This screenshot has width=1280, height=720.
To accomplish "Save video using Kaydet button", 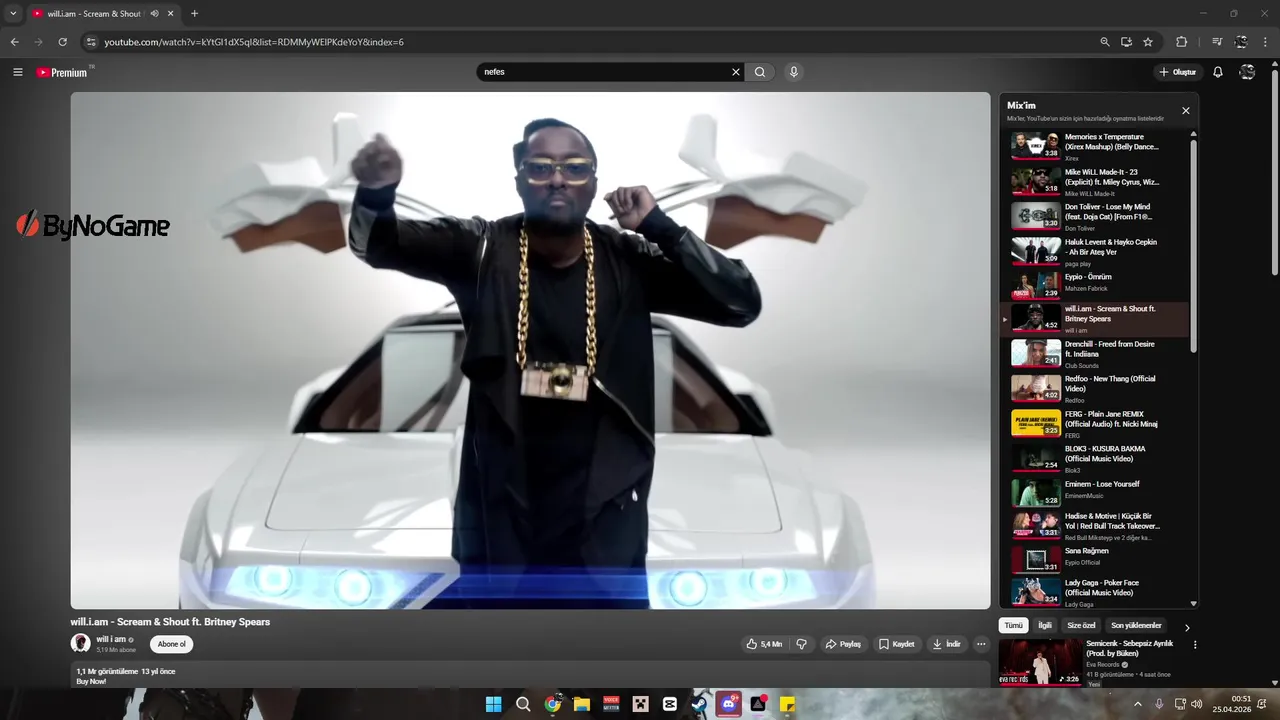I will [897, 644].
